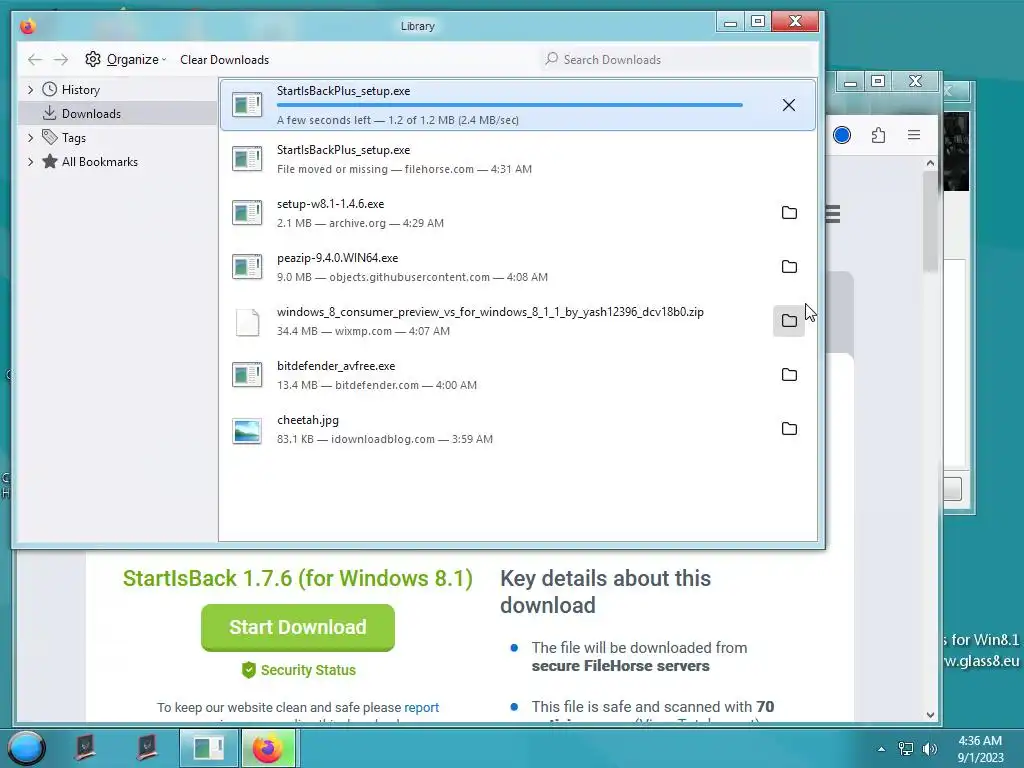Open the second pinned taskbar app icon
Screen dimensions: 1024x768
[x=147, y=748]
